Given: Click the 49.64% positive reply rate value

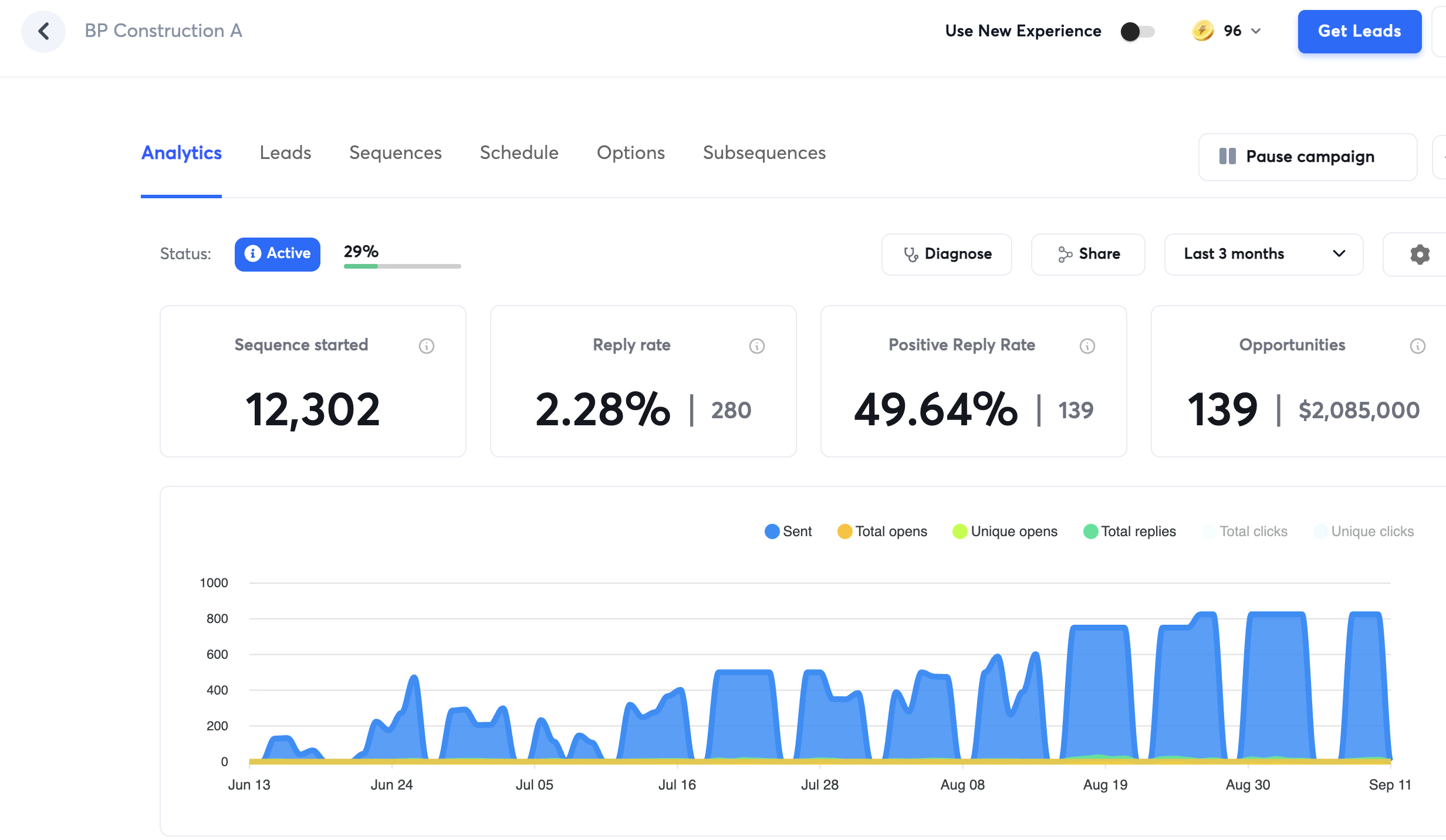Looking at the screenshot, I should point(936,409).
